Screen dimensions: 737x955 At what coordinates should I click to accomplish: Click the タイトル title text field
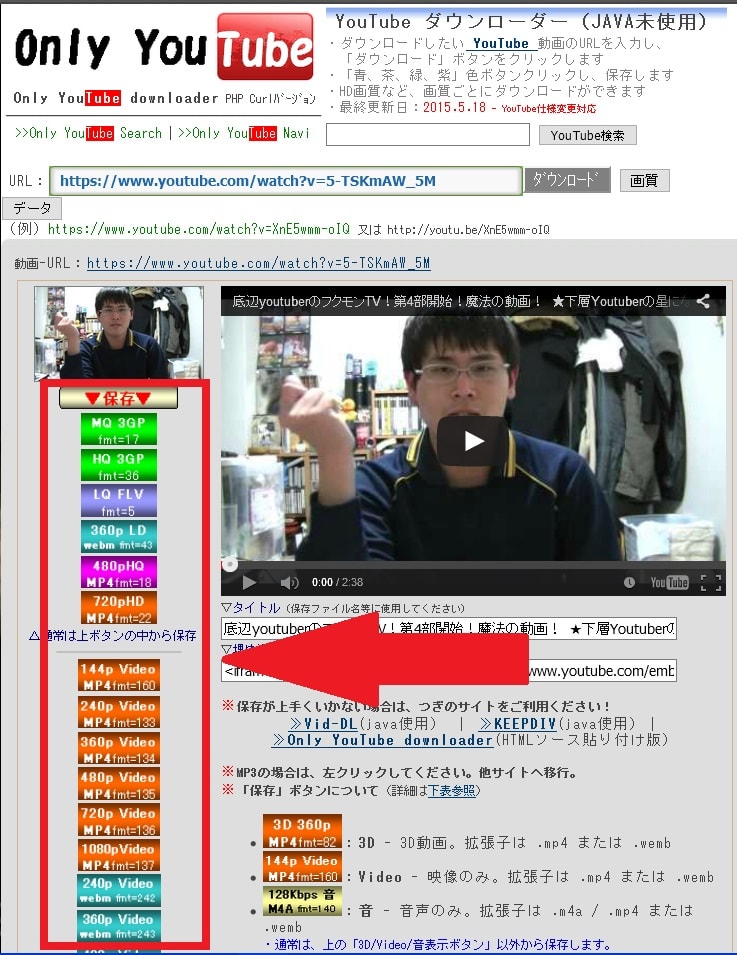pos(449,629)
